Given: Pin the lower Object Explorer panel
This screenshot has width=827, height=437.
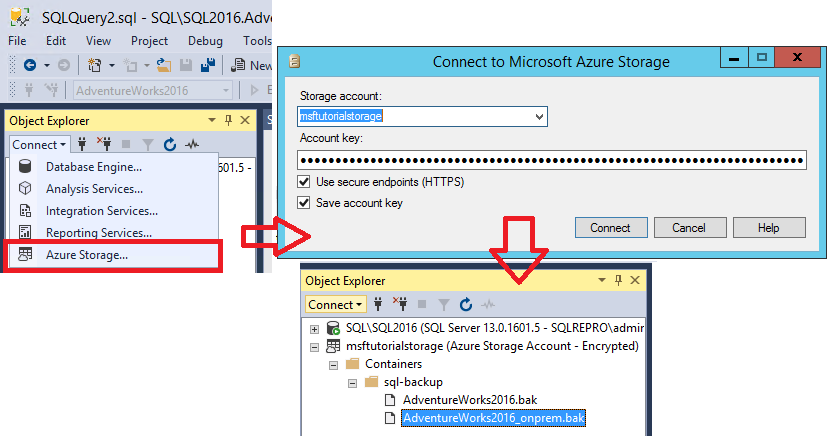Looking at the screenshot, I should (x=619, y=280).
